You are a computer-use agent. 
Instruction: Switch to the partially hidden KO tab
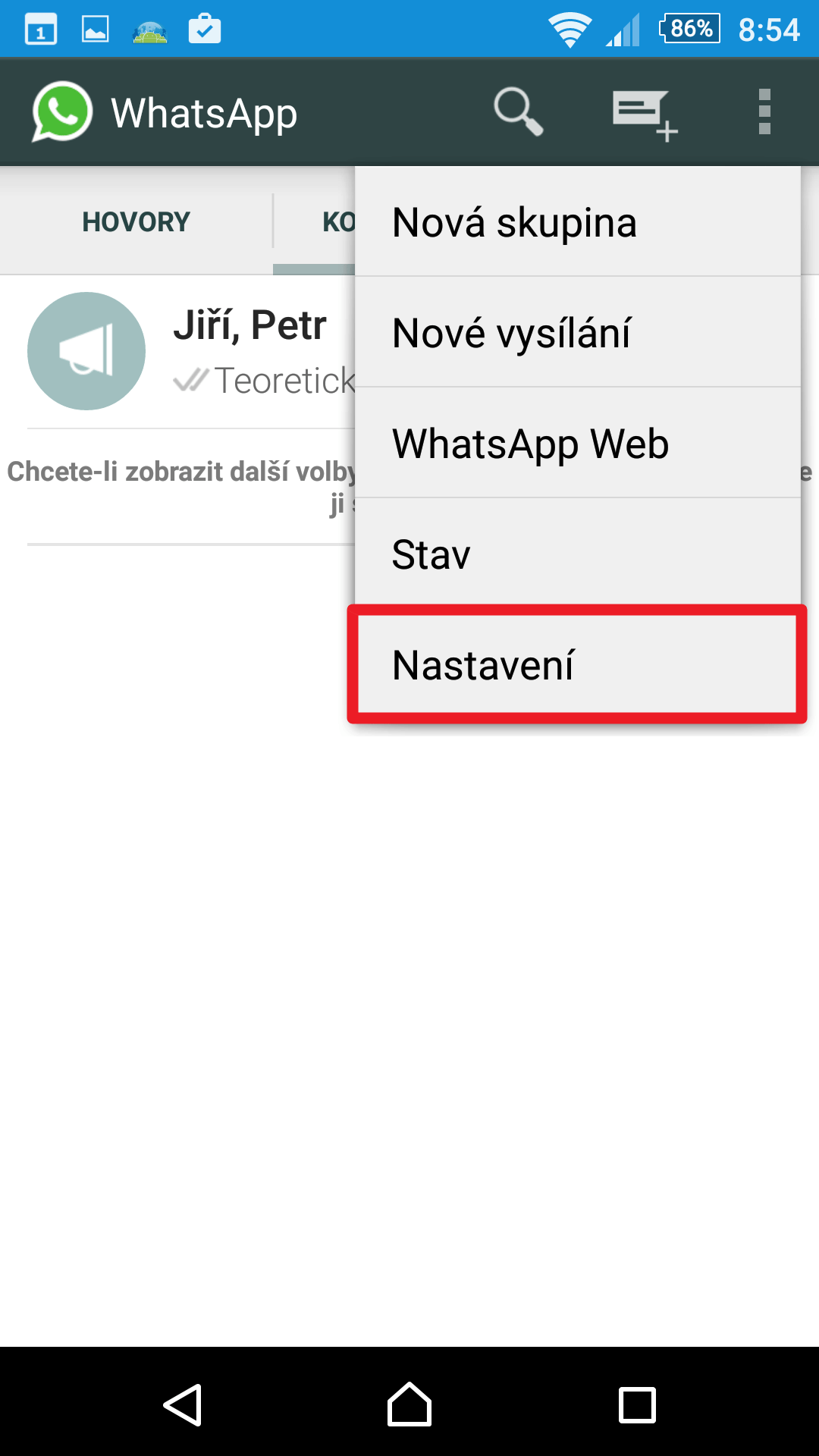[x=315, y=221]
